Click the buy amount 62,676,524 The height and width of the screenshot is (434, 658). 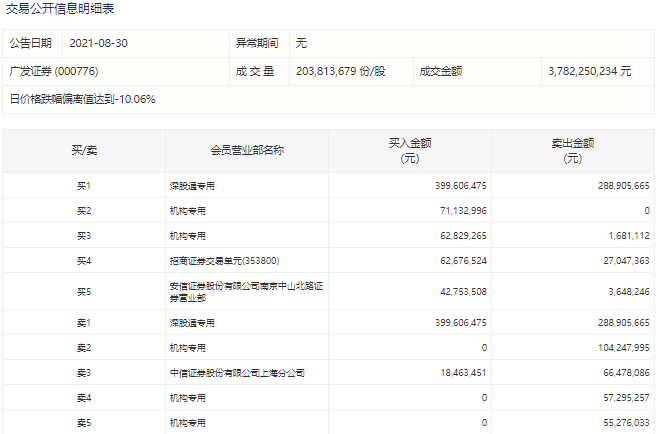click(463, 261)
